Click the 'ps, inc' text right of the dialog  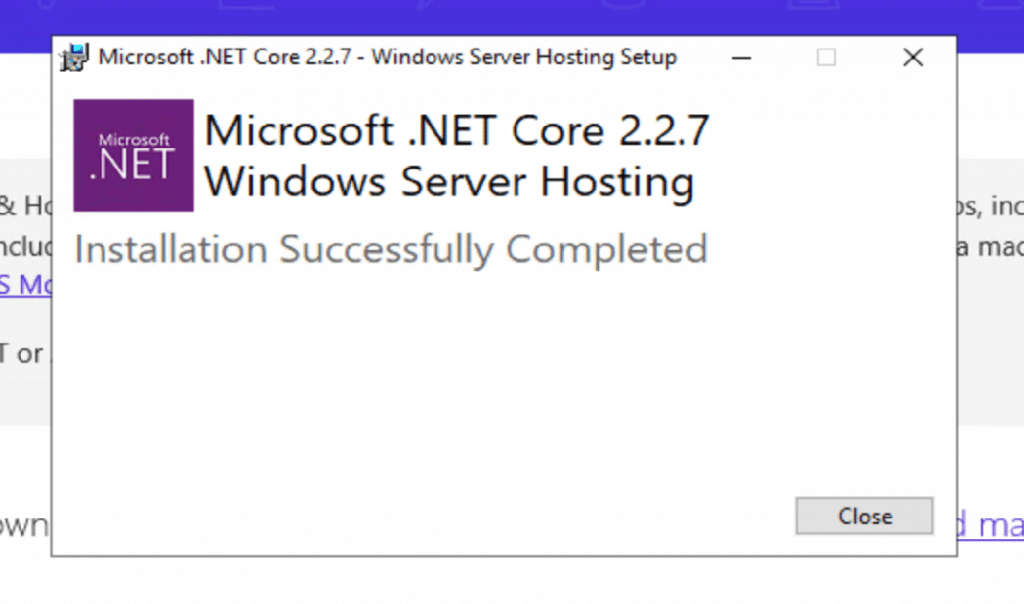point(991,206)
